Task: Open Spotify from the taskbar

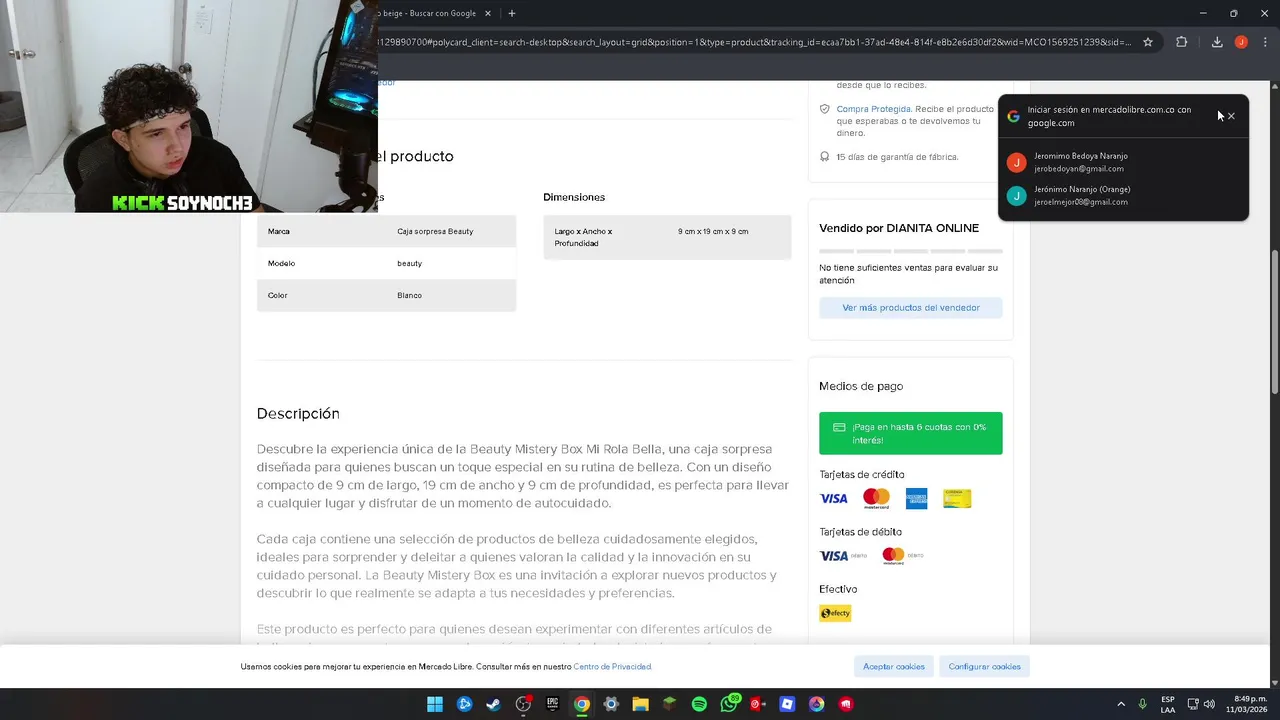Action: click(x=699, y=704)
